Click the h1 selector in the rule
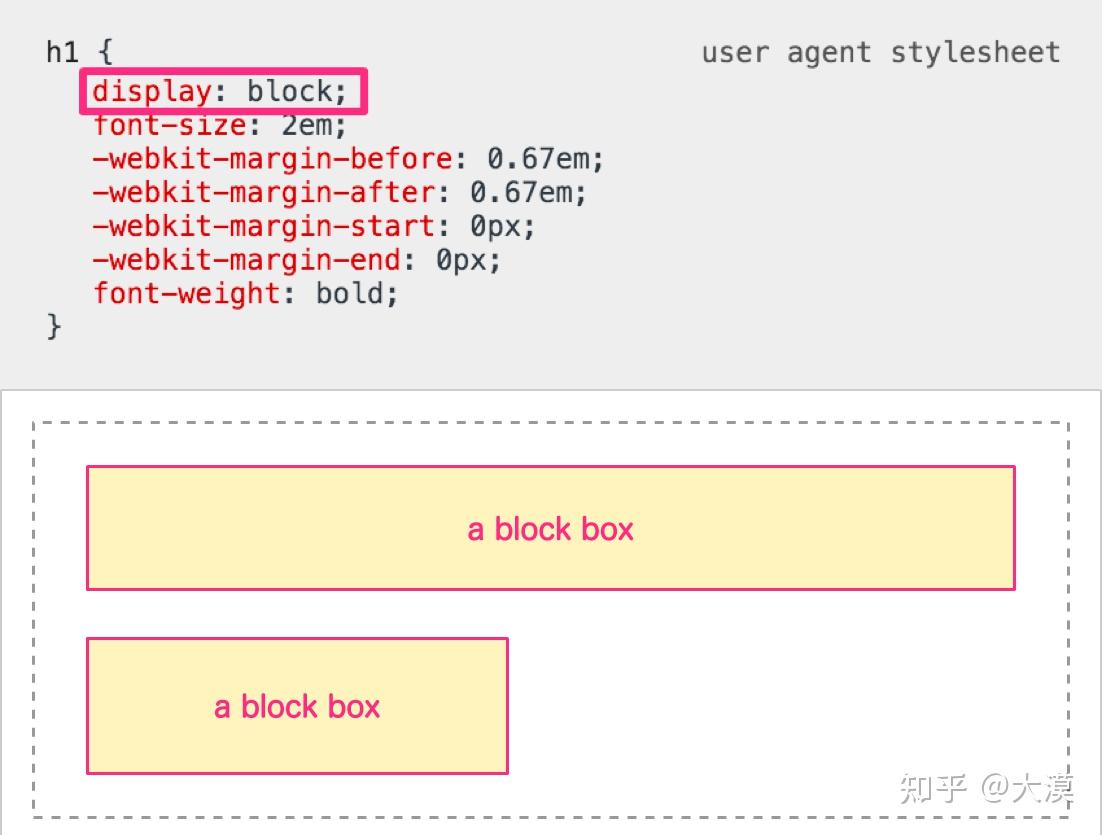The width and height of the screenshot is (1102, 835). 62,52
